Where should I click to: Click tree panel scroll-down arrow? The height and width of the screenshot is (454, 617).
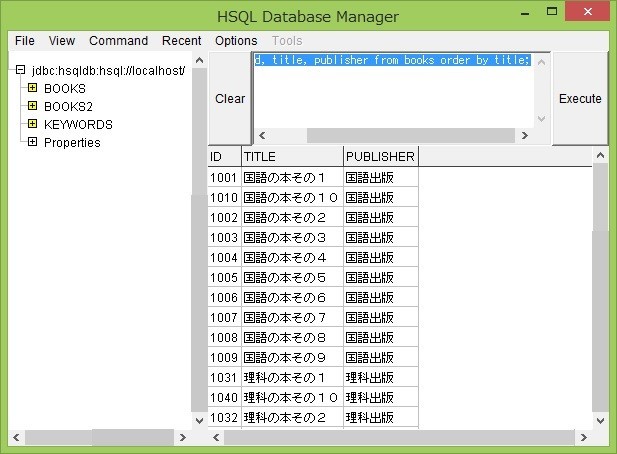click(x=200, y=421)
